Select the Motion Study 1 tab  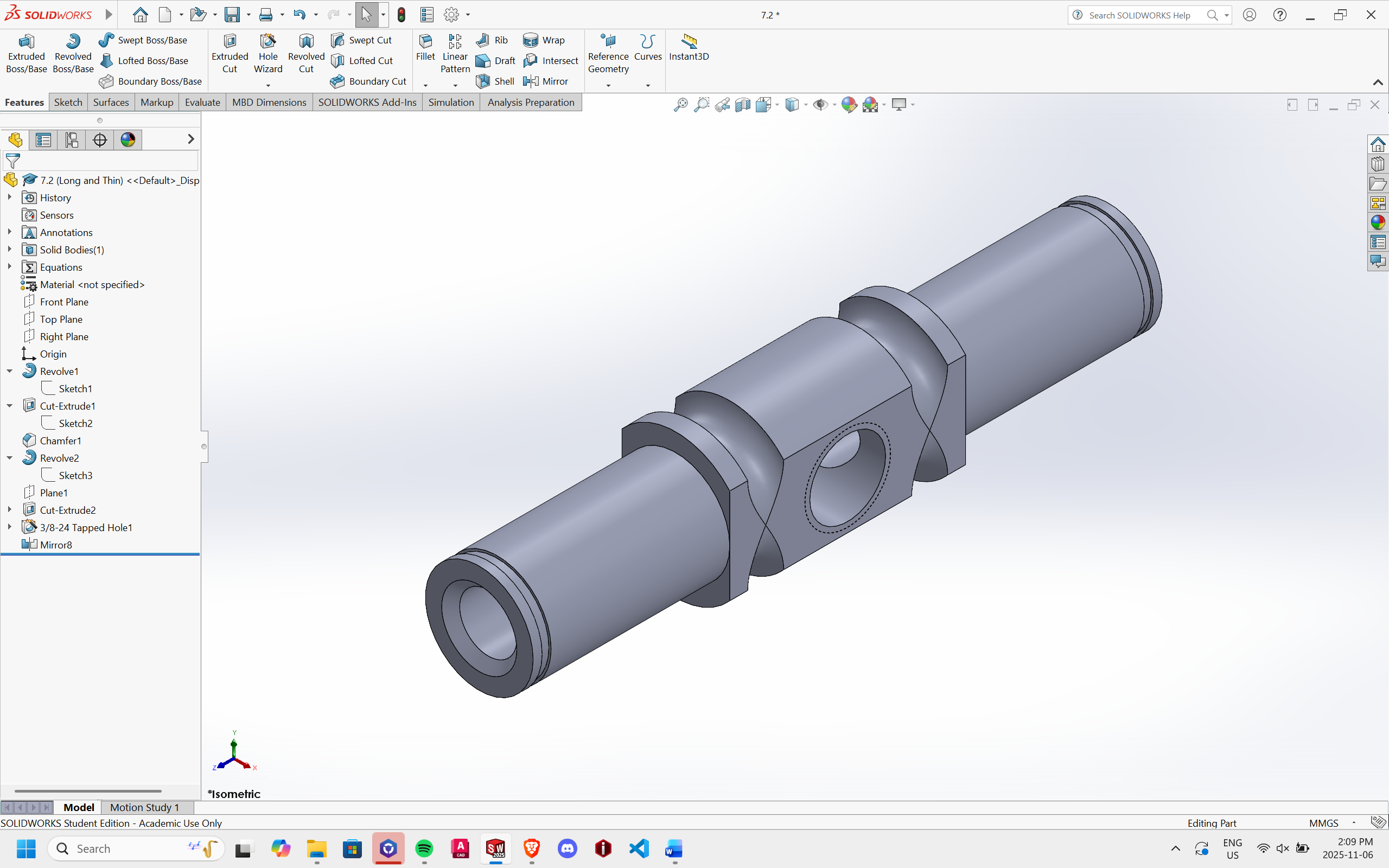tap(145, 807)
